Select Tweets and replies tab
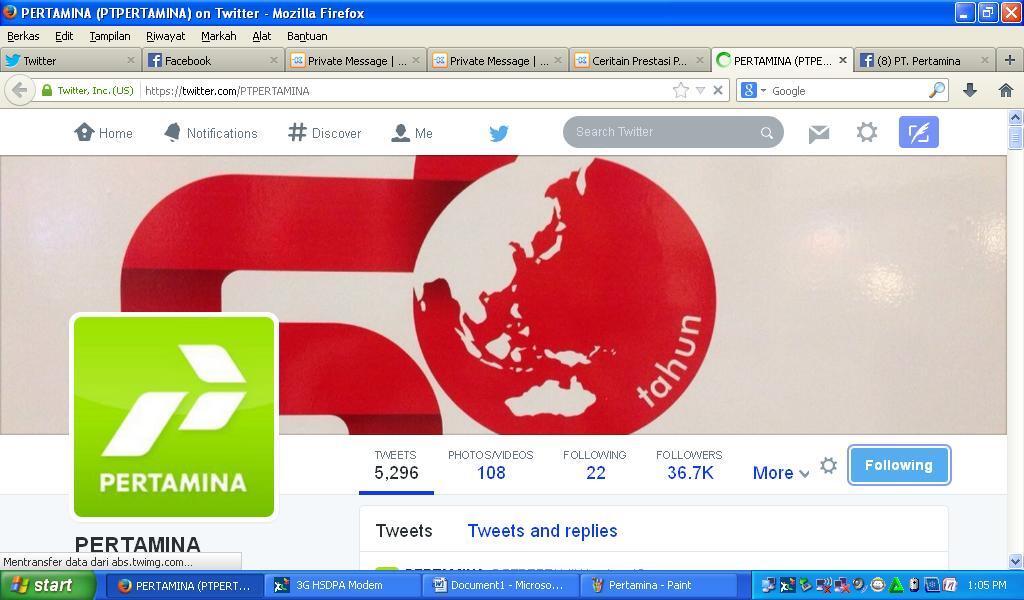 pyautogui.click(x=542, y=531)
